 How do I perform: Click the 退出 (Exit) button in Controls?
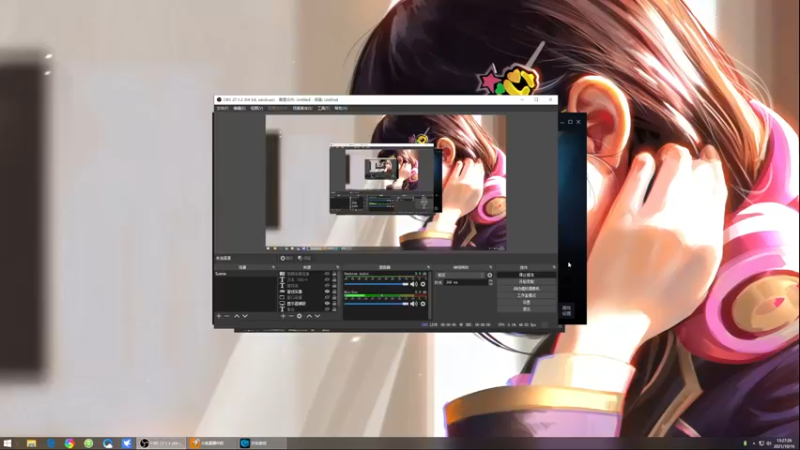(x=527, y=309)
